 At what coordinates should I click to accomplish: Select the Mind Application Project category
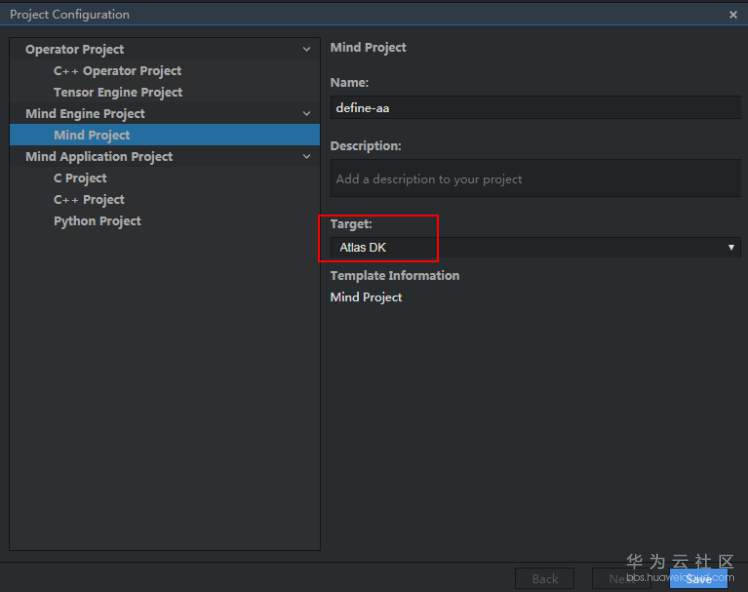pyautogui.click(x=99, y=157)
